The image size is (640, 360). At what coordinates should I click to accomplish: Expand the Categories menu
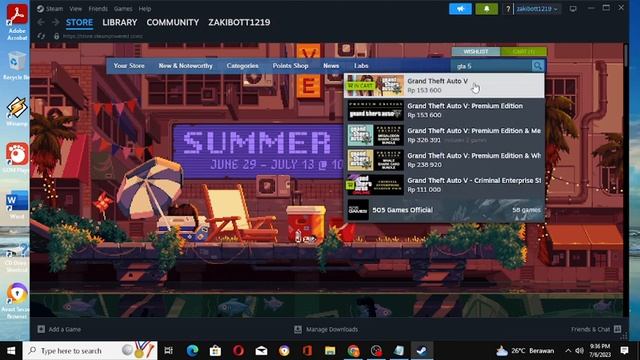click(x=242, y=66)
